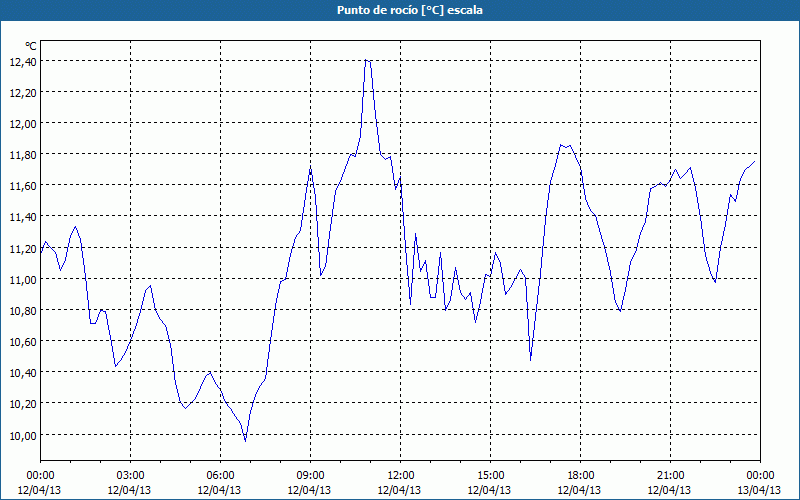Click the 10,80 y-axis label
800x500 pixels.
click(x=23, y=311)
